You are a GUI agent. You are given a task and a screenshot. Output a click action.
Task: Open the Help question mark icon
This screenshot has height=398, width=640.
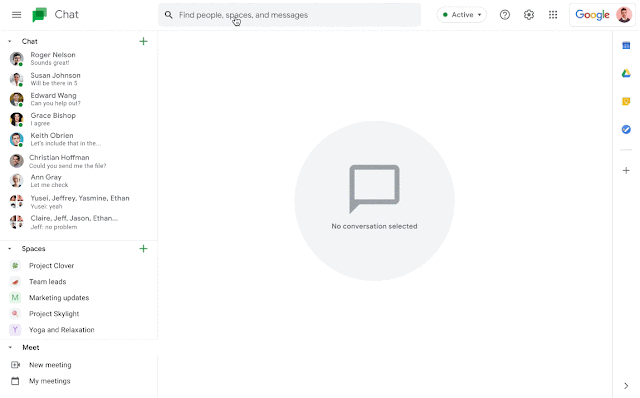504,15
